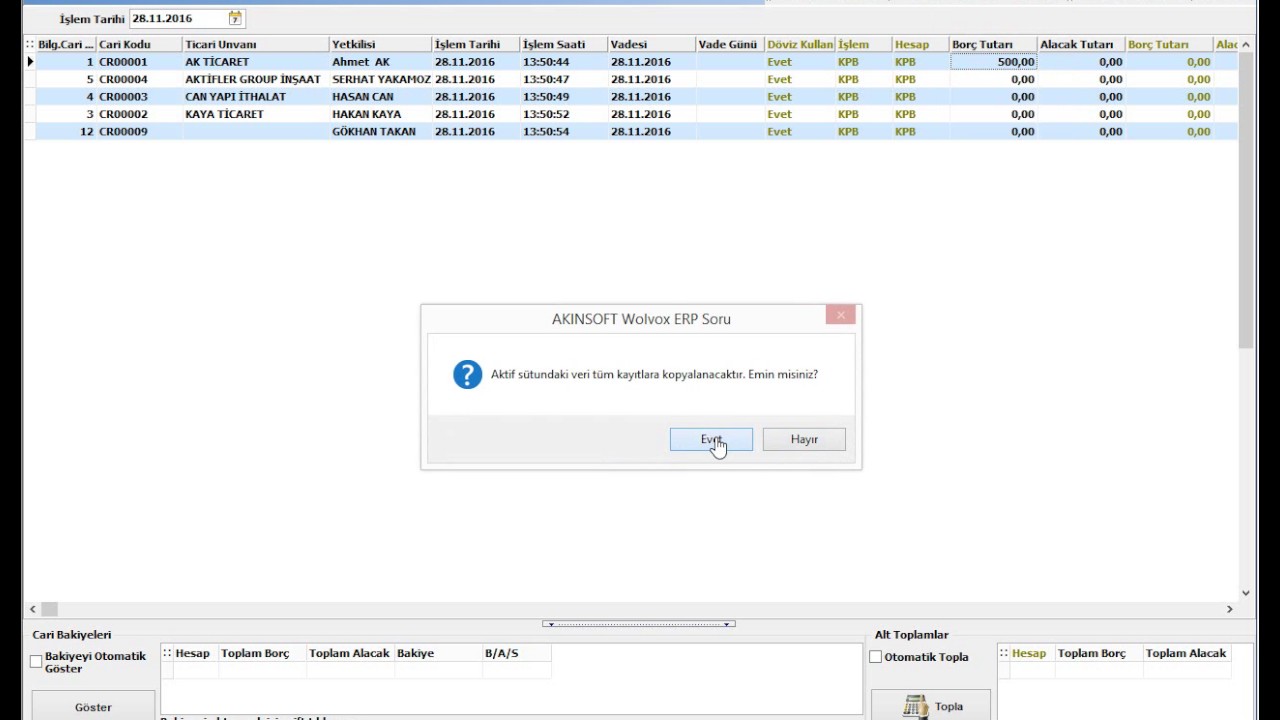Image resolution: width=1280 pixels, height=720 pixels.
Task: Select the cell HAKAN KAYA
Action: [x=380, y=114]
